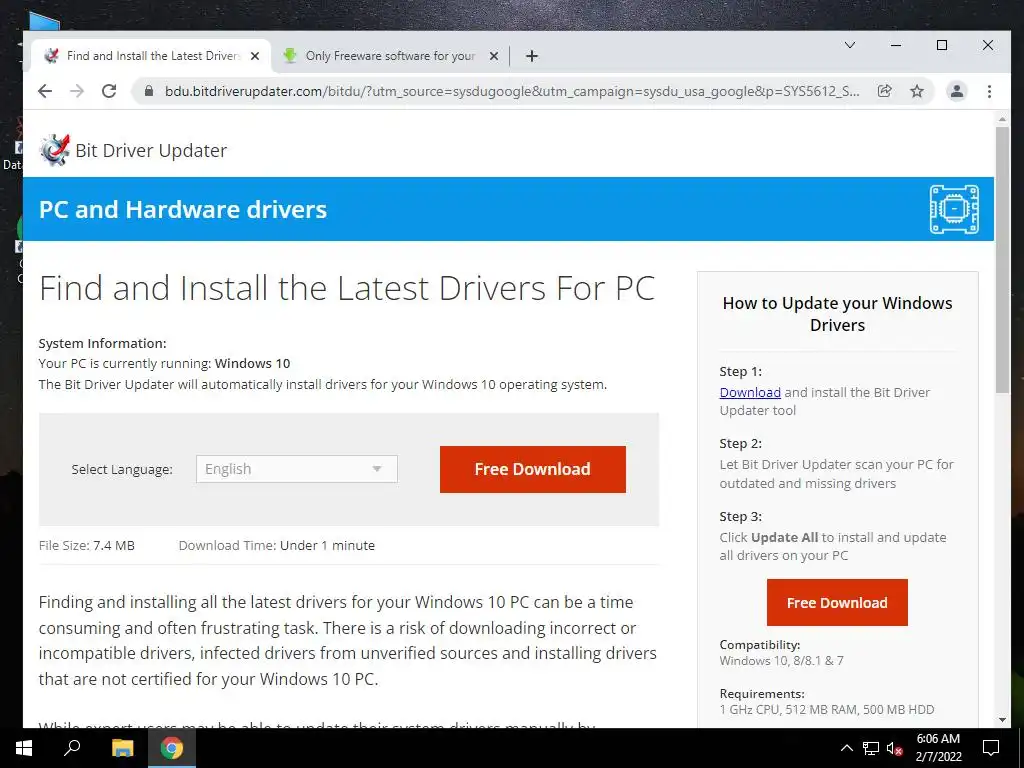
Task: Click 'File Size: 7.4 MB' text
Action: coord(87,545)
